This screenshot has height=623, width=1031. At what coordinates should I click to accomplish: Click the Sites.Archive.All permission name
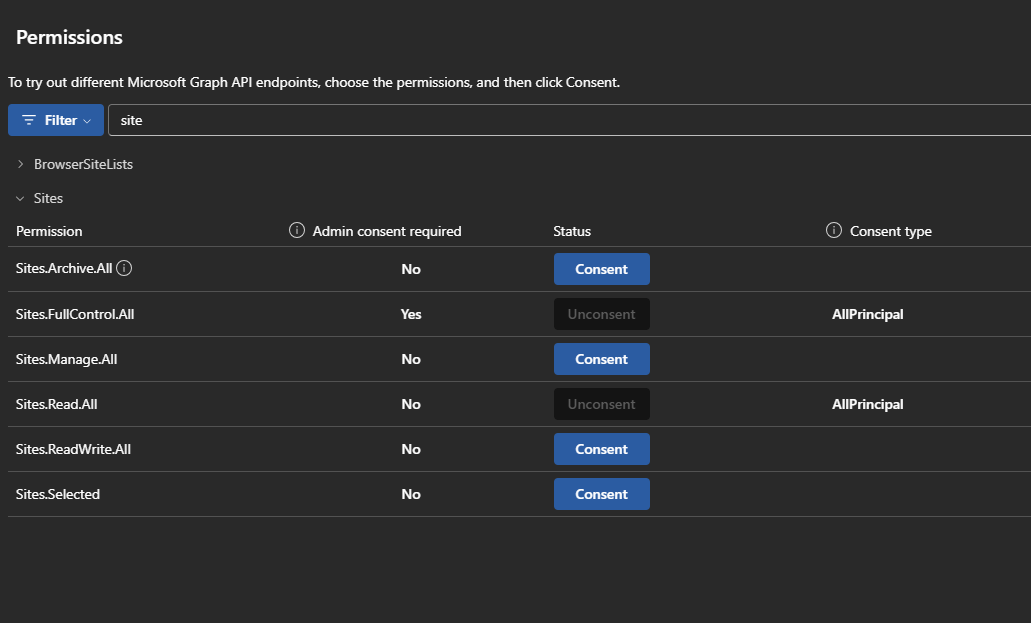64,268
